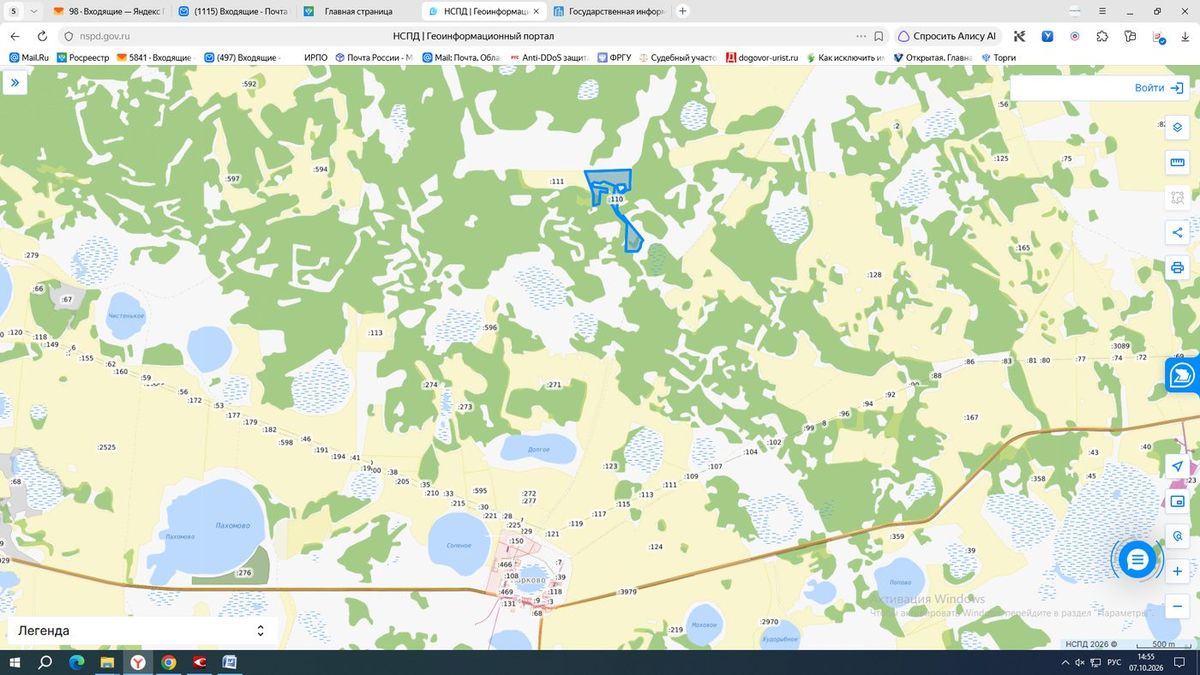
Task: Share the current map view
Action: point(1177,232)
